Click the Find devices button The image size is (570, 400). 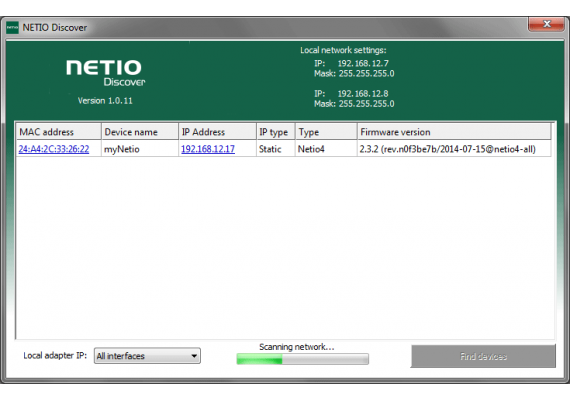(483, 356)
